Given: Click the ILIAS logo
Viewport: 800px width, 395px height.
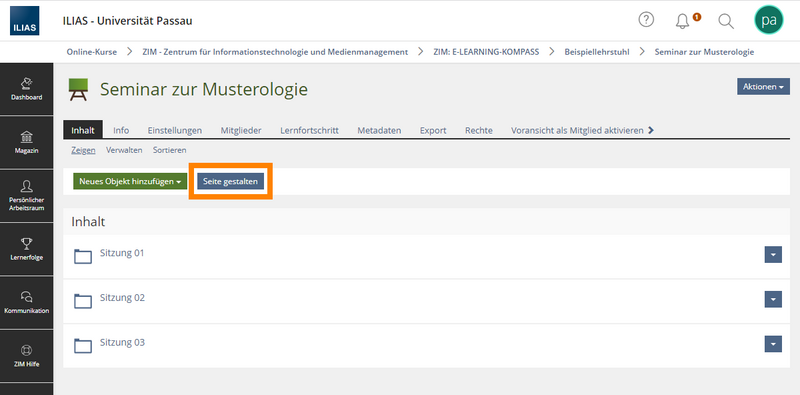Looking at the screenshot, I should 24,21.
